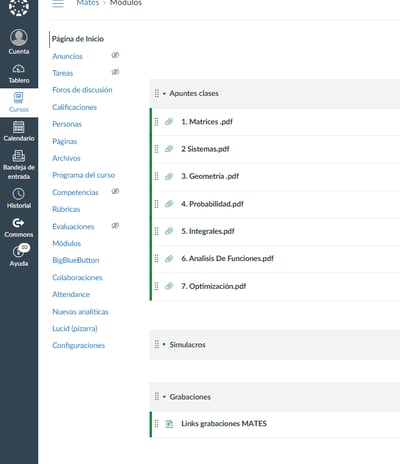Screen dimensions: 400x464
Task: Open Attendance in course menu
Action: [x=71, y=294]
